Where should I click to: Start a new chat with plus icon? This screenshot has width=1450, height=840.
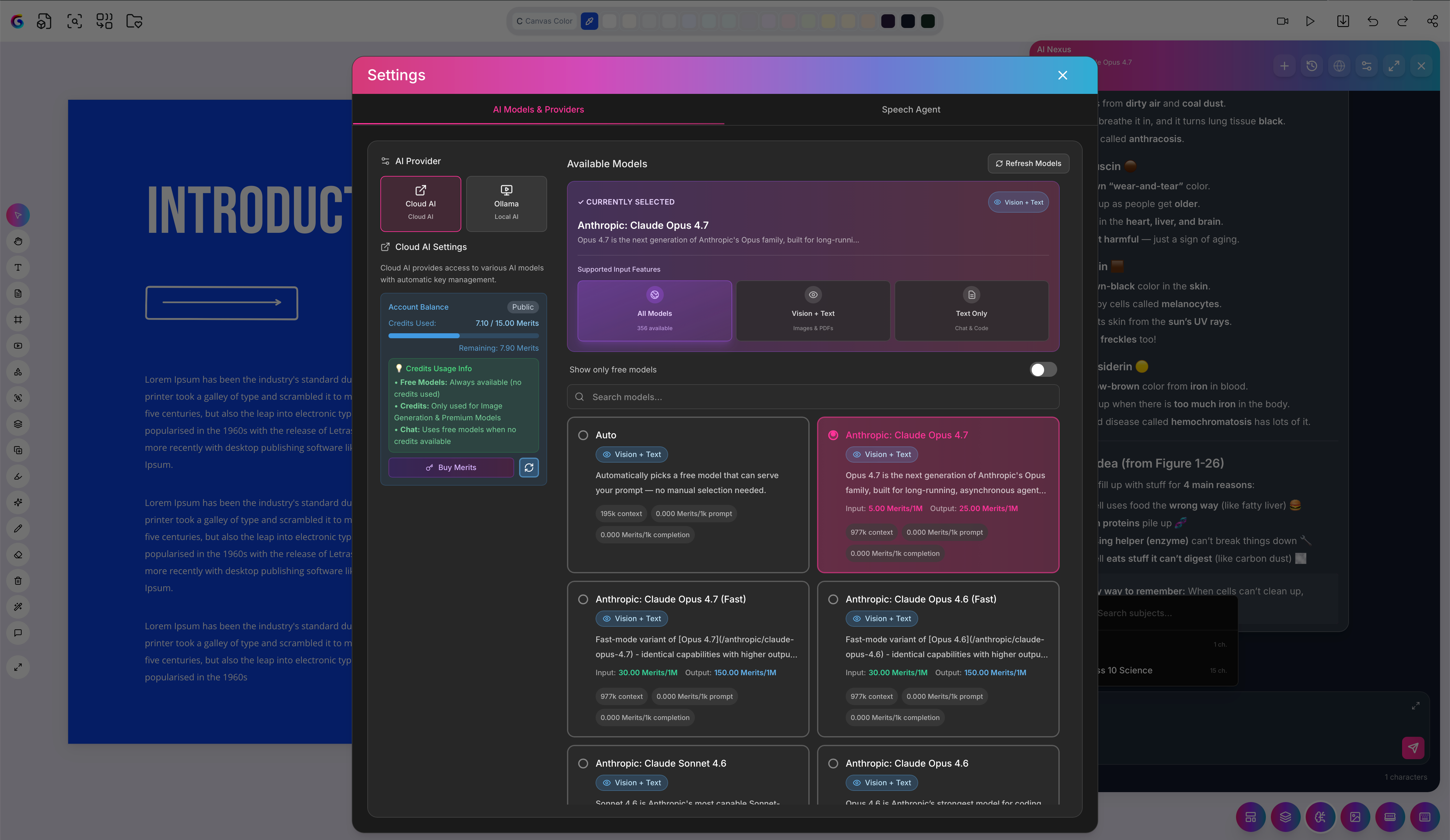point(1284,66)
